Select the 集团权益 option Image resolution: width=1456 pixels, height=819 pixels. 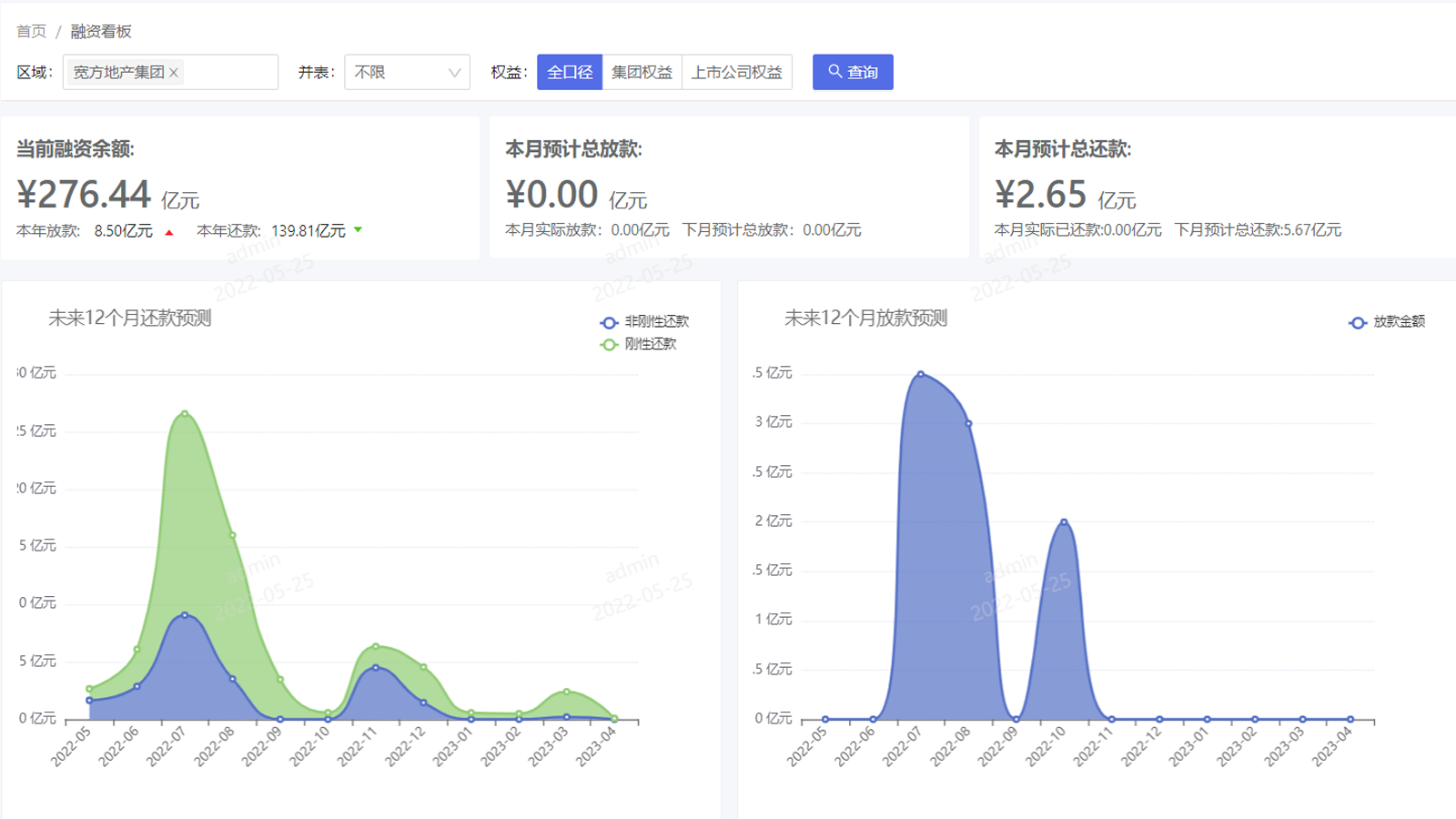[x=642, y=72]
